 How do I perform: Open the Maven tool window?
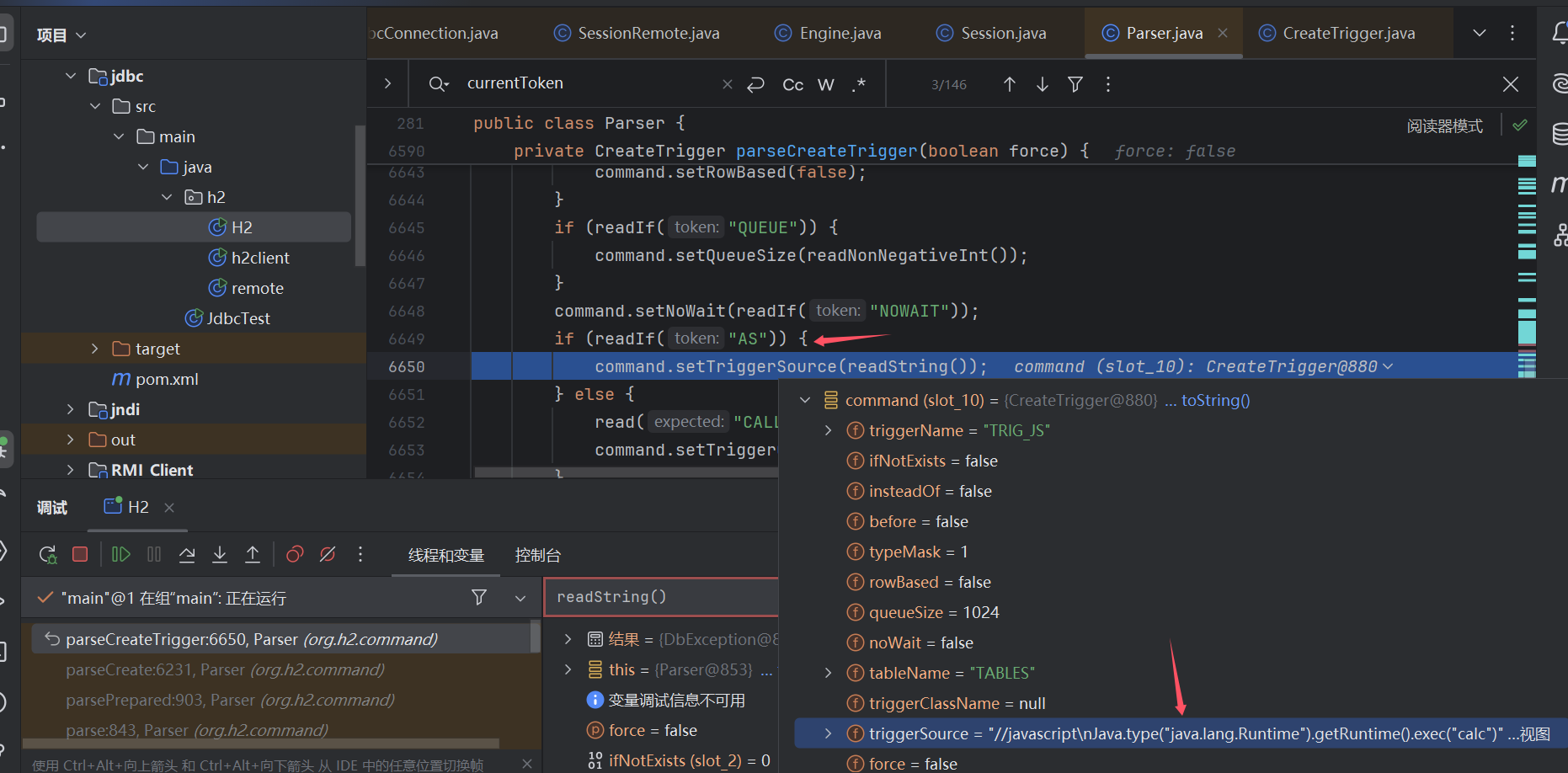click(x=1560, y=184)
